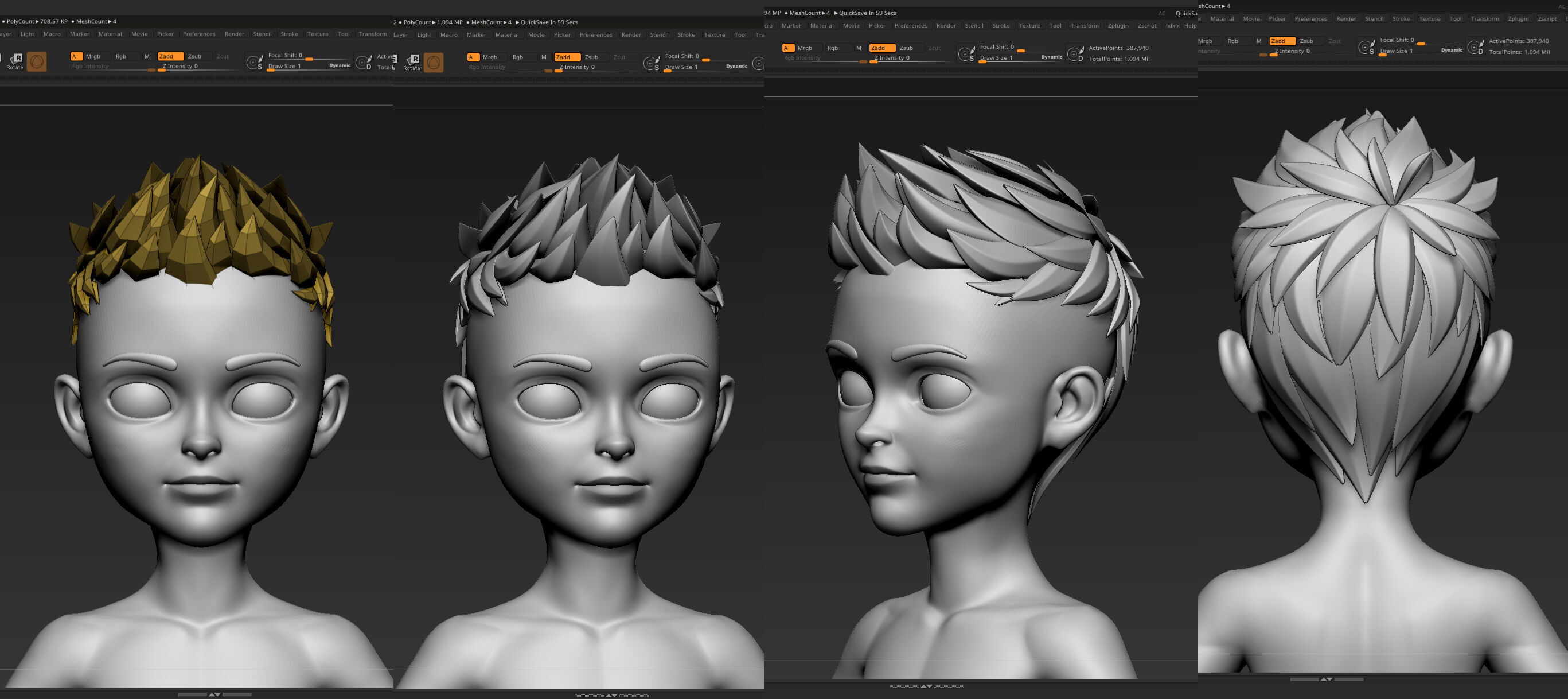Image resolution: width=1568 pixels, height=699 pixels.
Task: Toggle Zadd in back-view panel
Action: [1282, 41]
